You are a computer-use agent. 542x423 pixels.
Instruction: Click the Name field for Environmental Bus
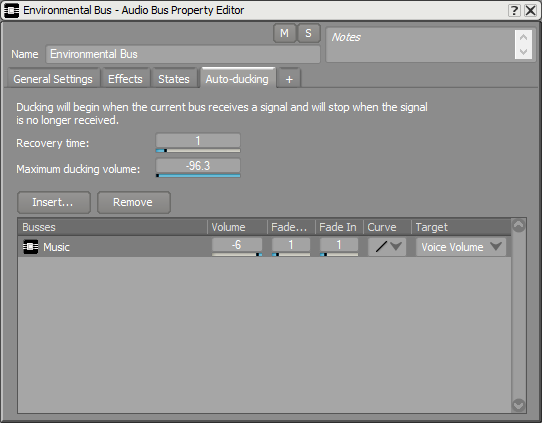click(x=183, y=54)
